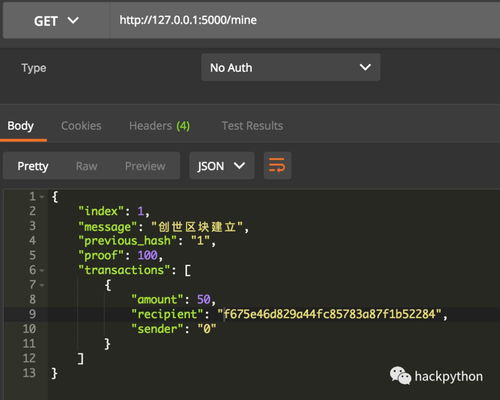
Task: Select the Body tab
Action: coord(21,126)
